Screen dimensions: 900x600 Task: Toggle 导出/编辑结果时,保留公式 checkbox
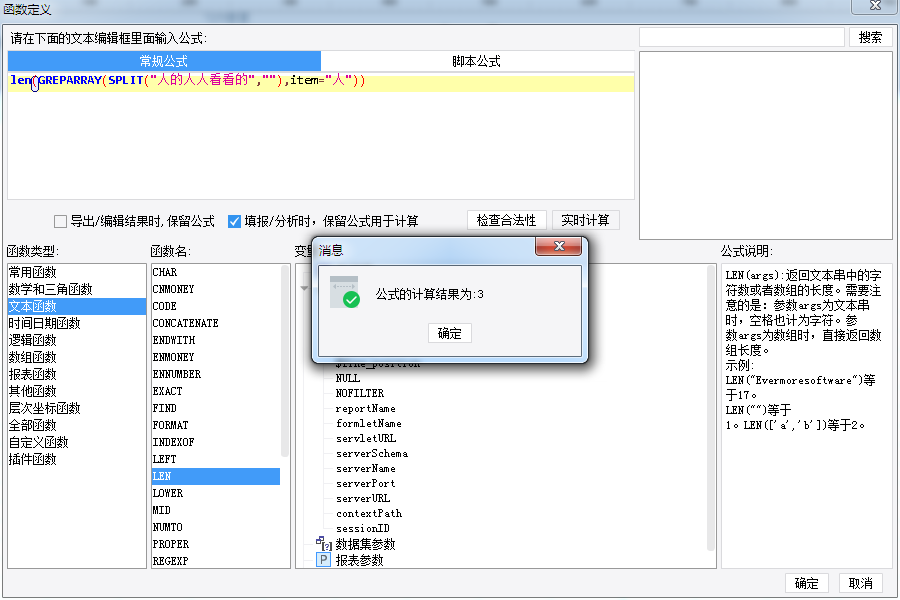point(60,221)
